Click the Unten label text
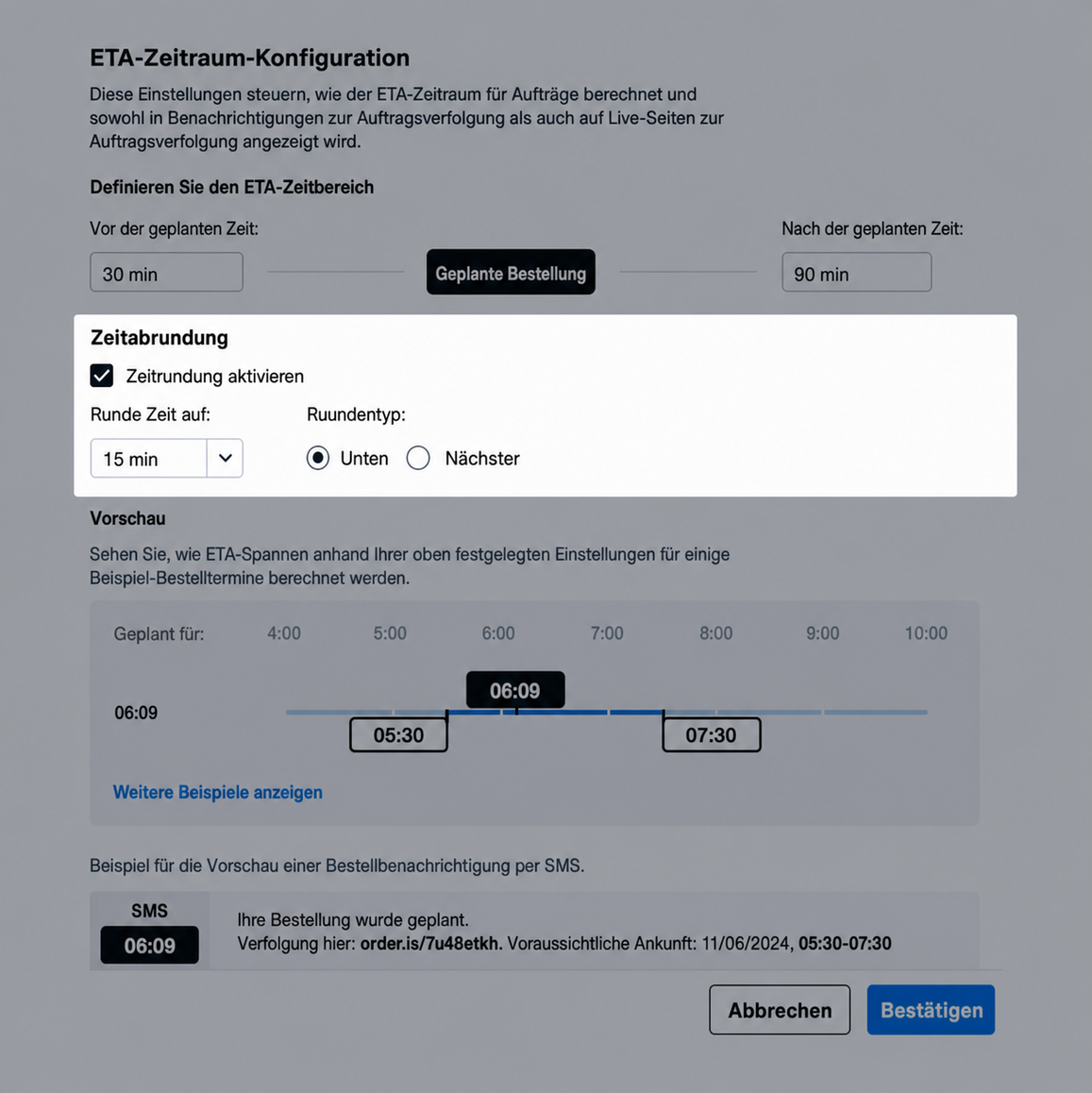The height and width of the screenshot is (1093, 1092). [364, 458]
